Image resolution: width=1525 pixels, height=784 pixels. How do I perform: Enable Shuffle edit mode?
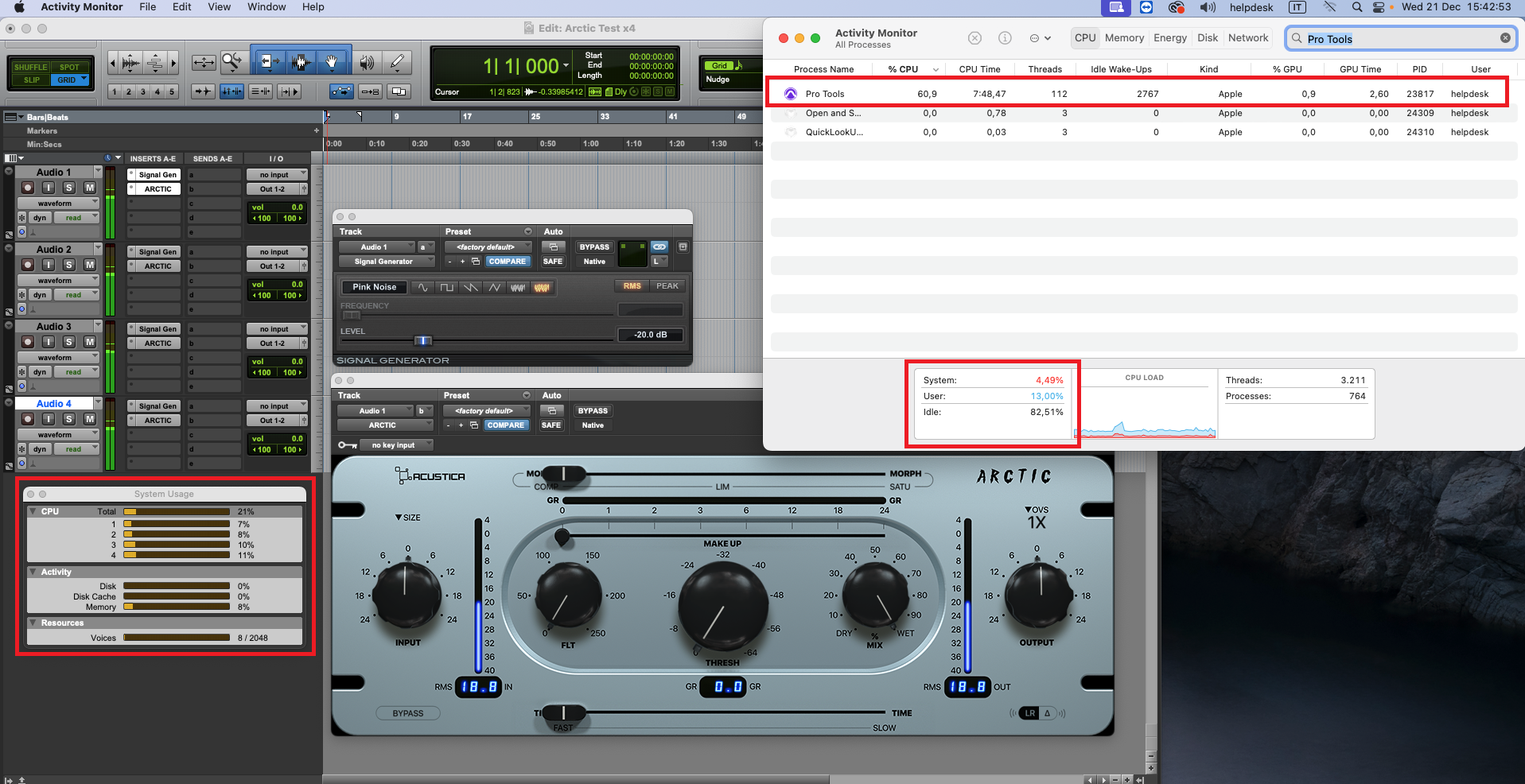(30, 67)
